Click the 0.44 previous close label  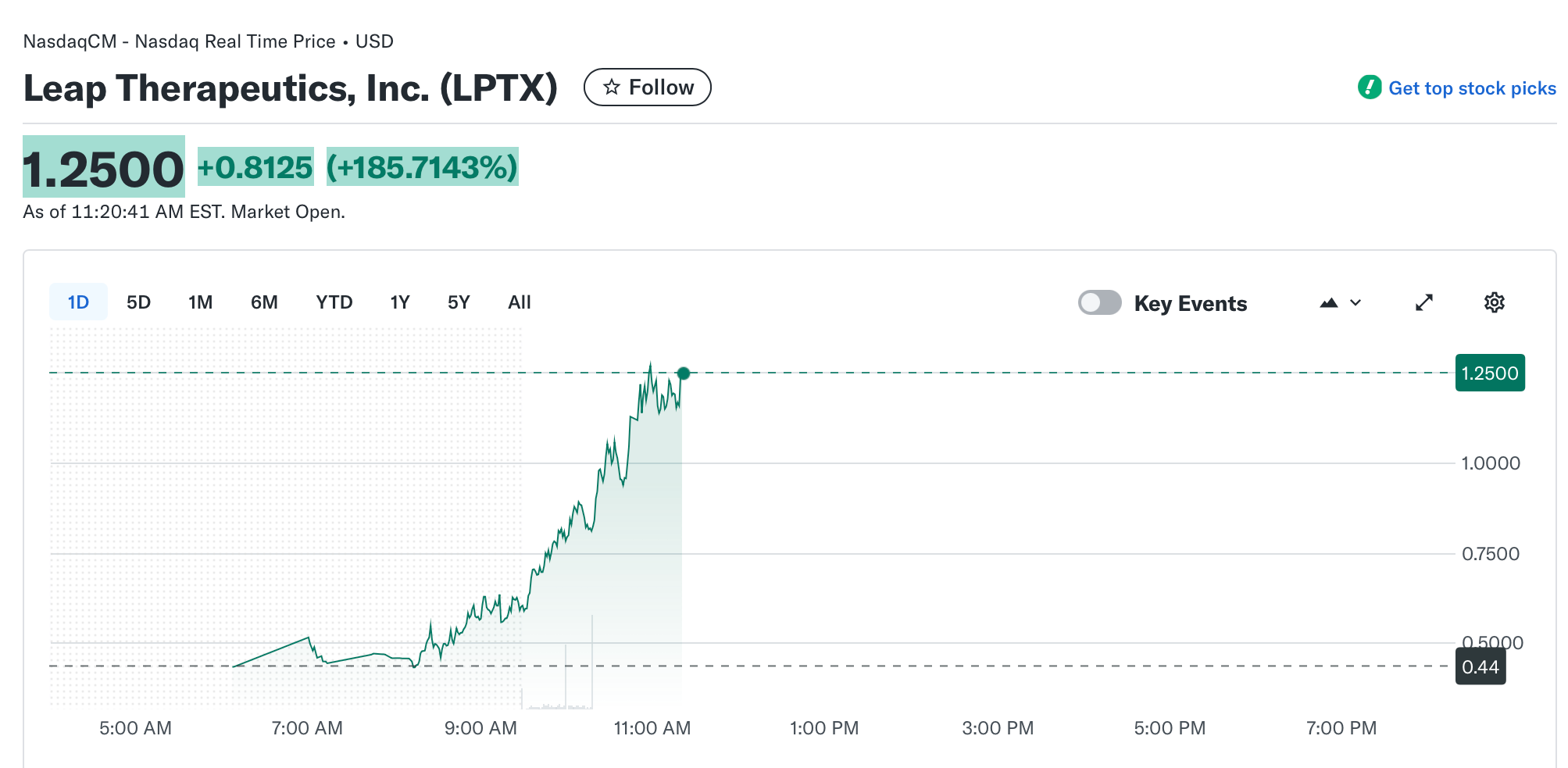pyautogui.click(x=1480, y=667)
